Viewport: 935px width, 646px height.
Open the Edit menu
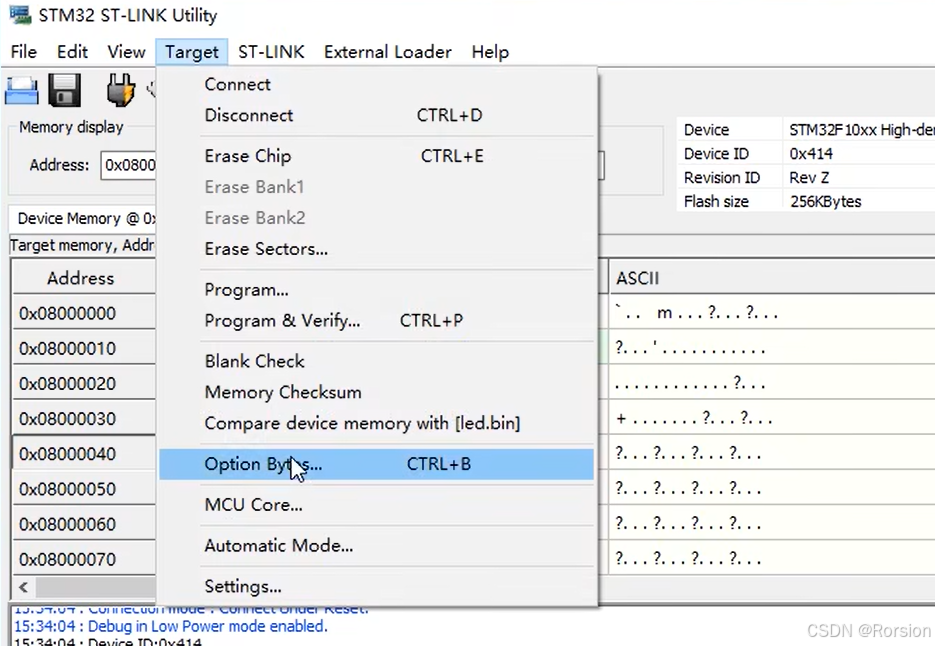(x=72, y=52)
